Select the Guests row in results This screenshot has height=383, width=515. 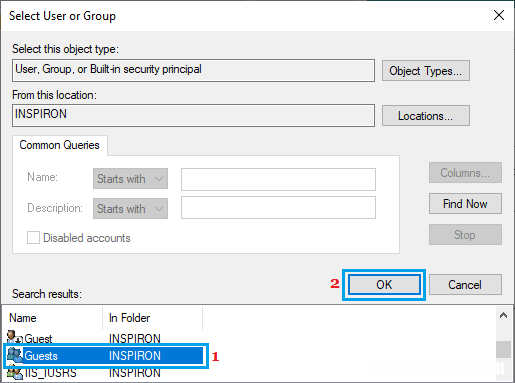click(104, 355)
